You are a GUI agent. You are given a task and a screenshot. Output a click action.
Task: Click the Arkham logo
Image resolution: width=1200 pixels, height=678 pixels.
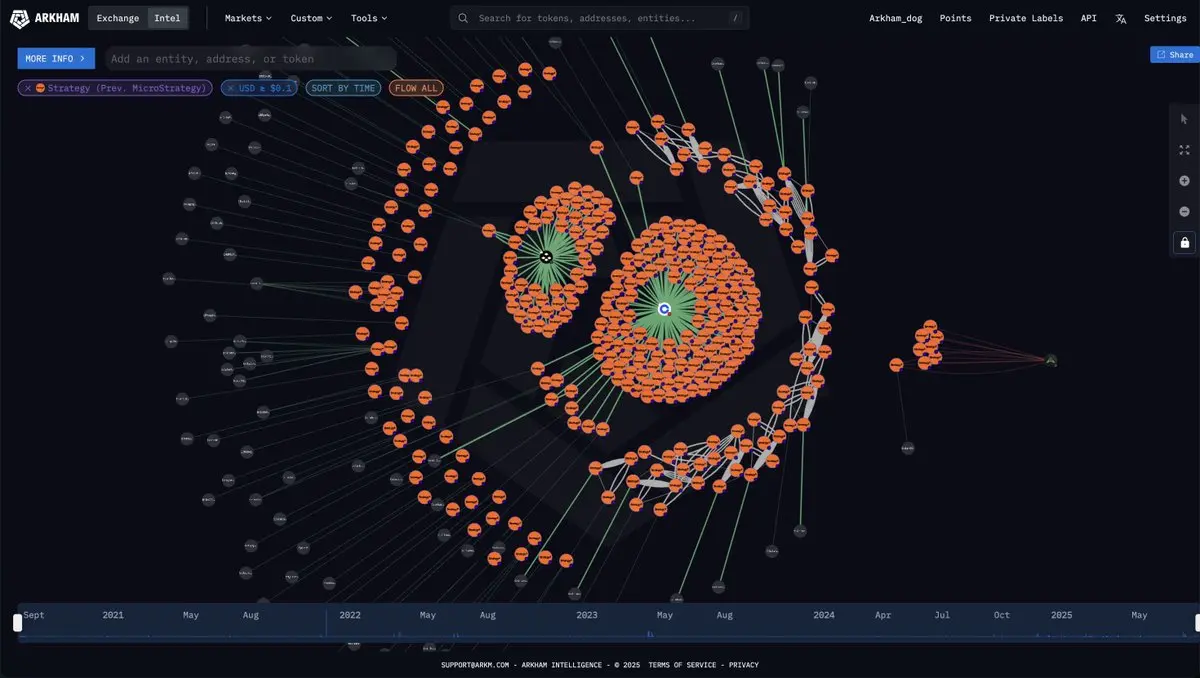pos(44,18)
